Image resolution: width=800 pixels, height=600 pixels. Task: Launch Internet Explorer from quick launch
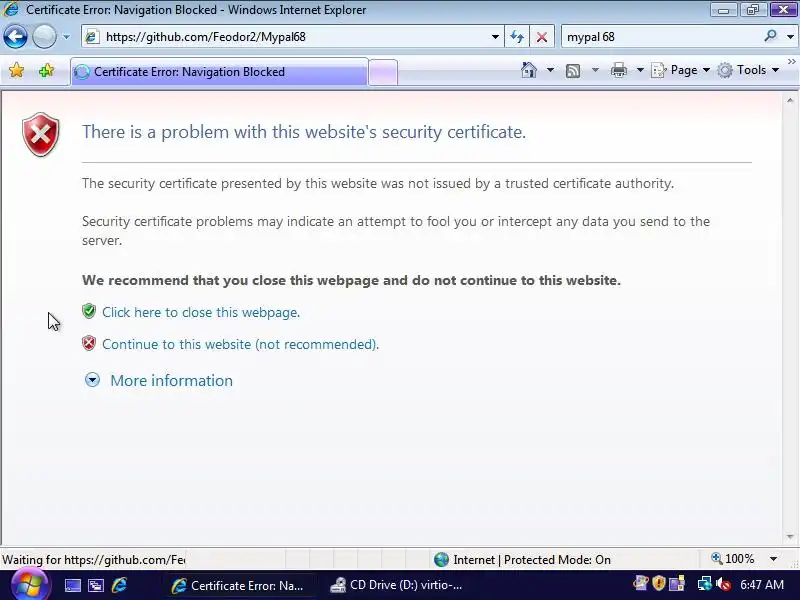coord(119,585)
